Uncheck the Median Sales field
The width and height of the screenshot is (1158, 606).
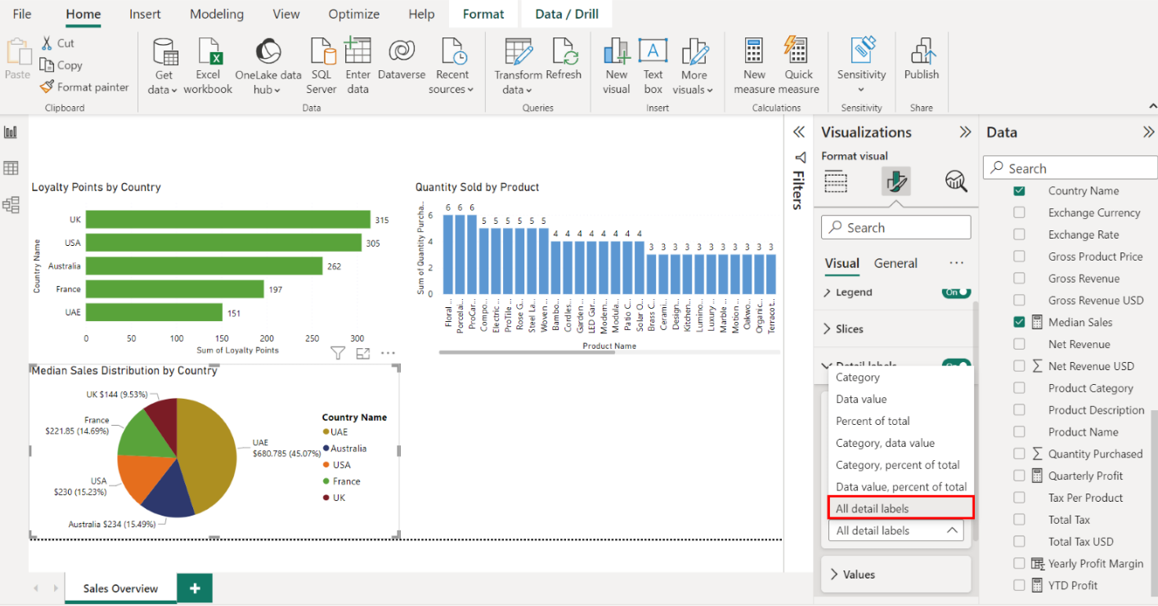pyautogui.click(x=1019, y=322)
